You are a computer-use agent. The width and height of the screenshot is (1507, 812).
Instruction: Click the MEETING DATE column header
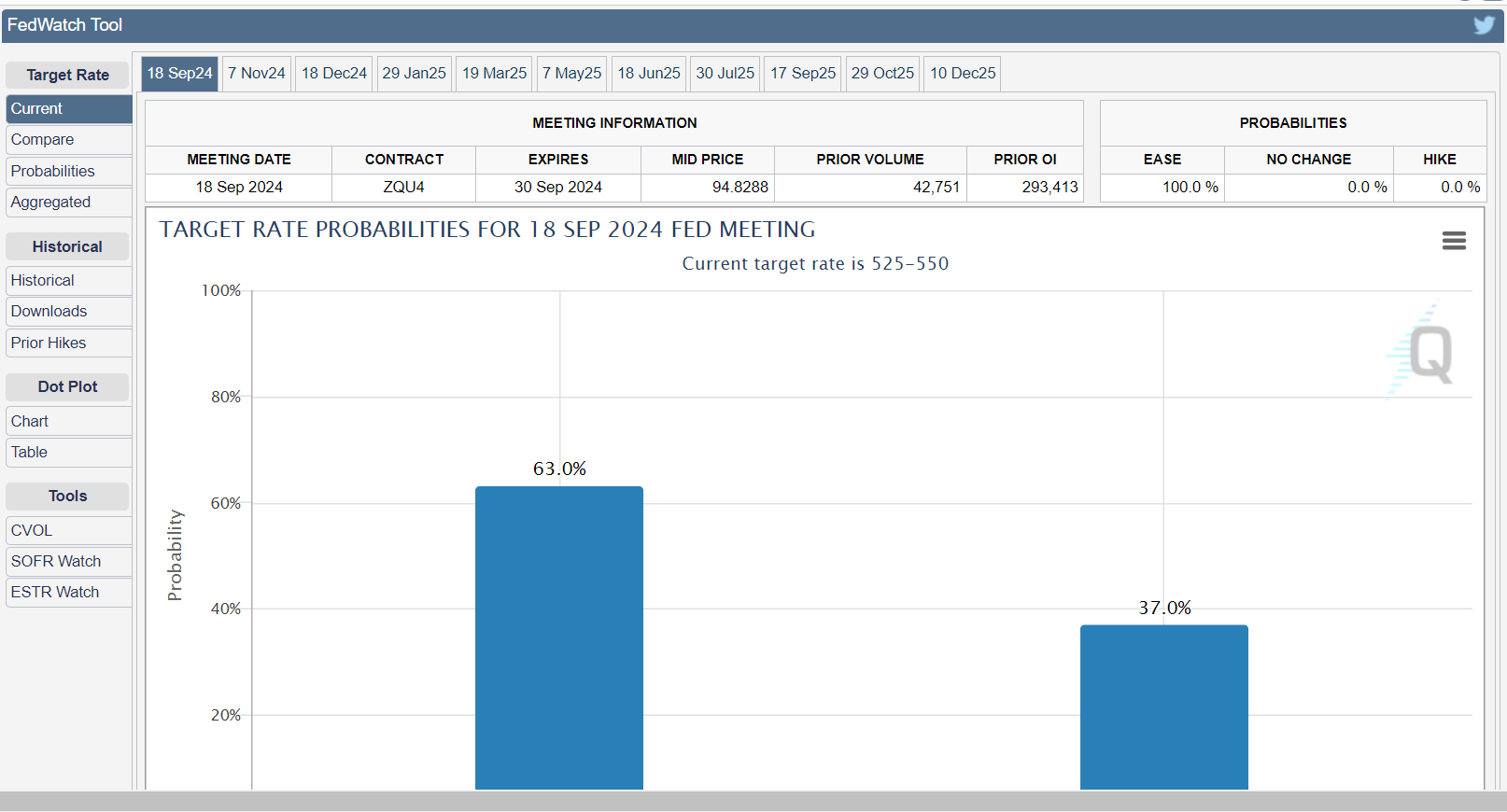click(239, 160)
